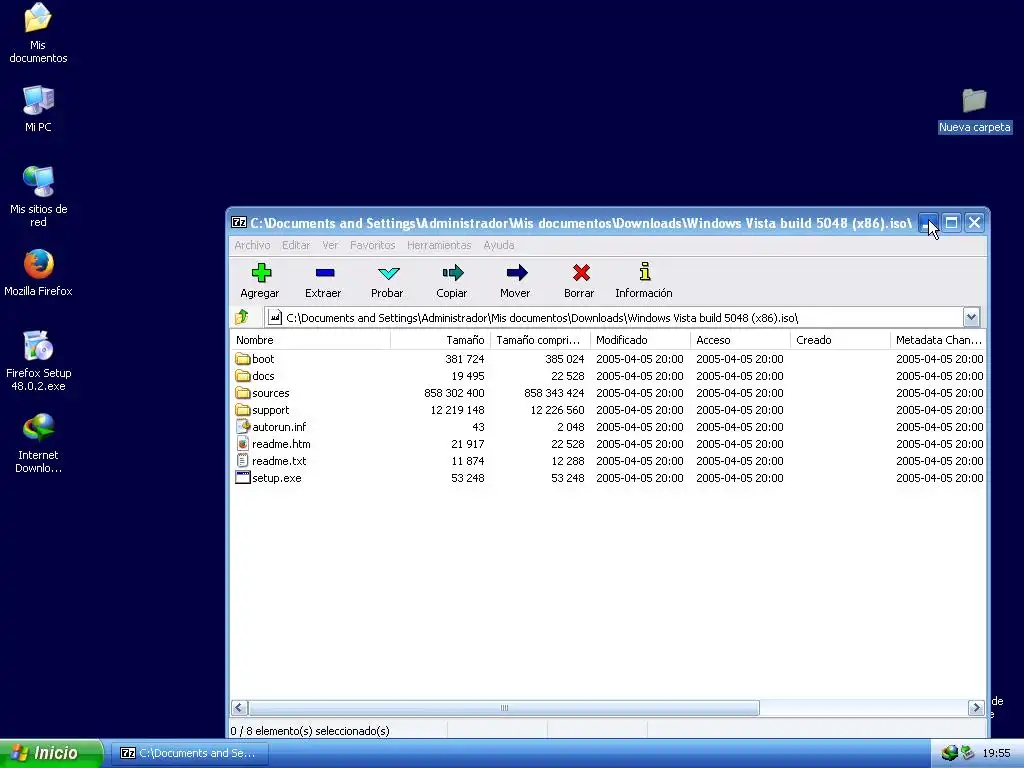The height and width of the screenshot is (768, 1024).
Task: Sort by Tamaño comprimido column header
Action: click(540, 340)
